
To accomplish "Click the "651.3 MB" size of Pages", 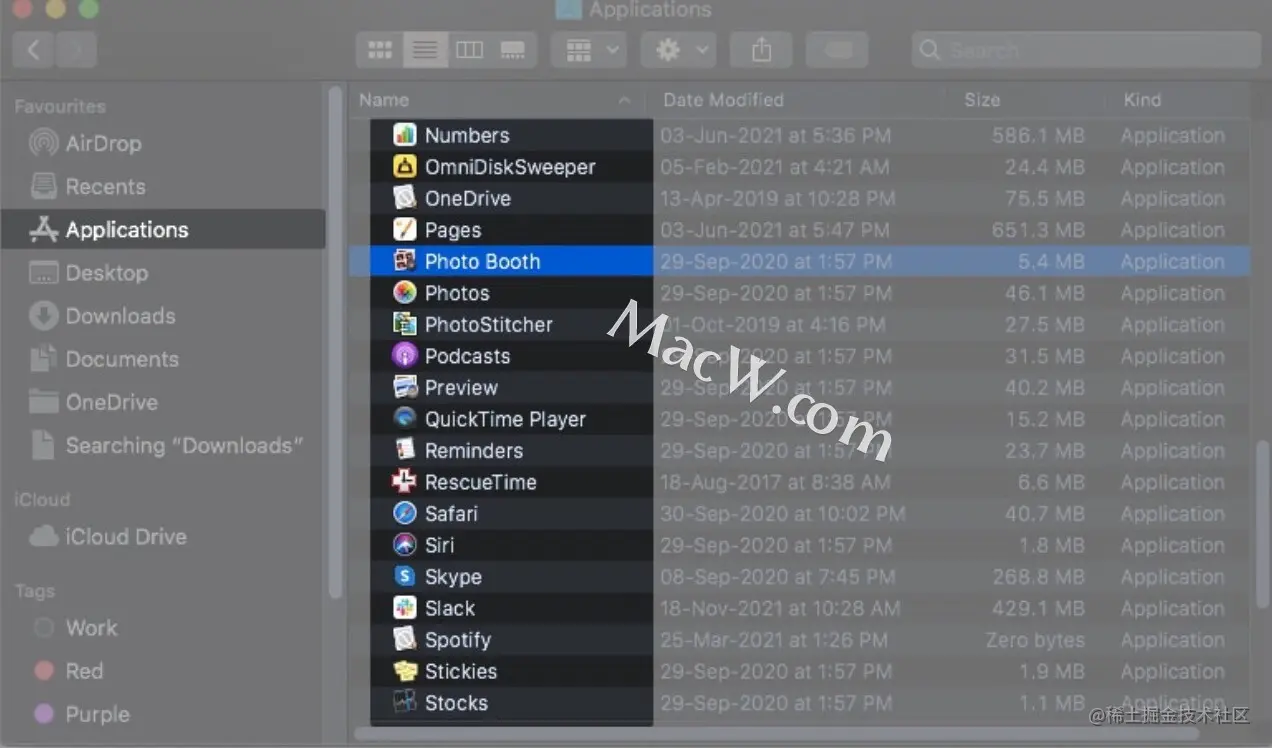I will [1038, 230].
